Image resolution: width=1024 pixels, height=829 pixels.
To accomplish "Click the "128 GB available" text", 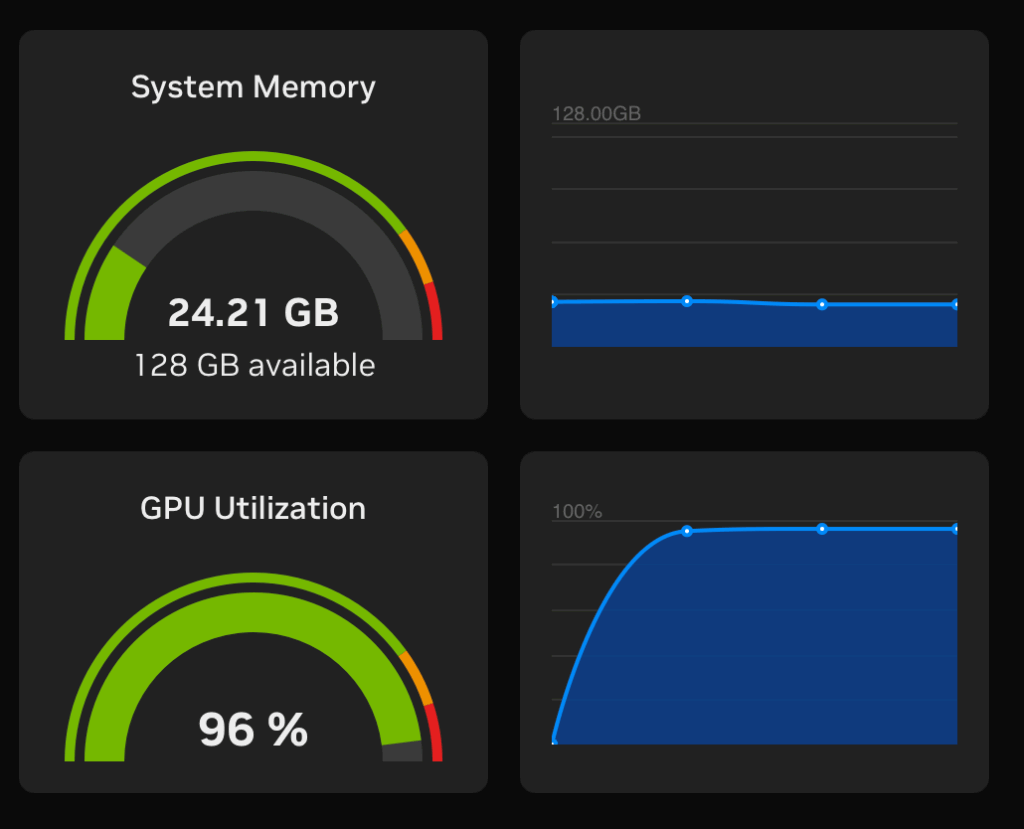I will pyautogui.click(x=254, y=365).
